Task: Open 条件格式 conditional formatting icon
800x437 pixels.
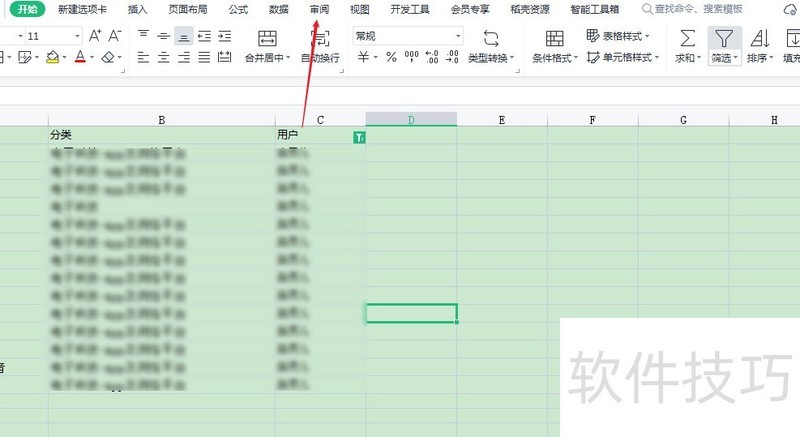Action: [555, 39]
